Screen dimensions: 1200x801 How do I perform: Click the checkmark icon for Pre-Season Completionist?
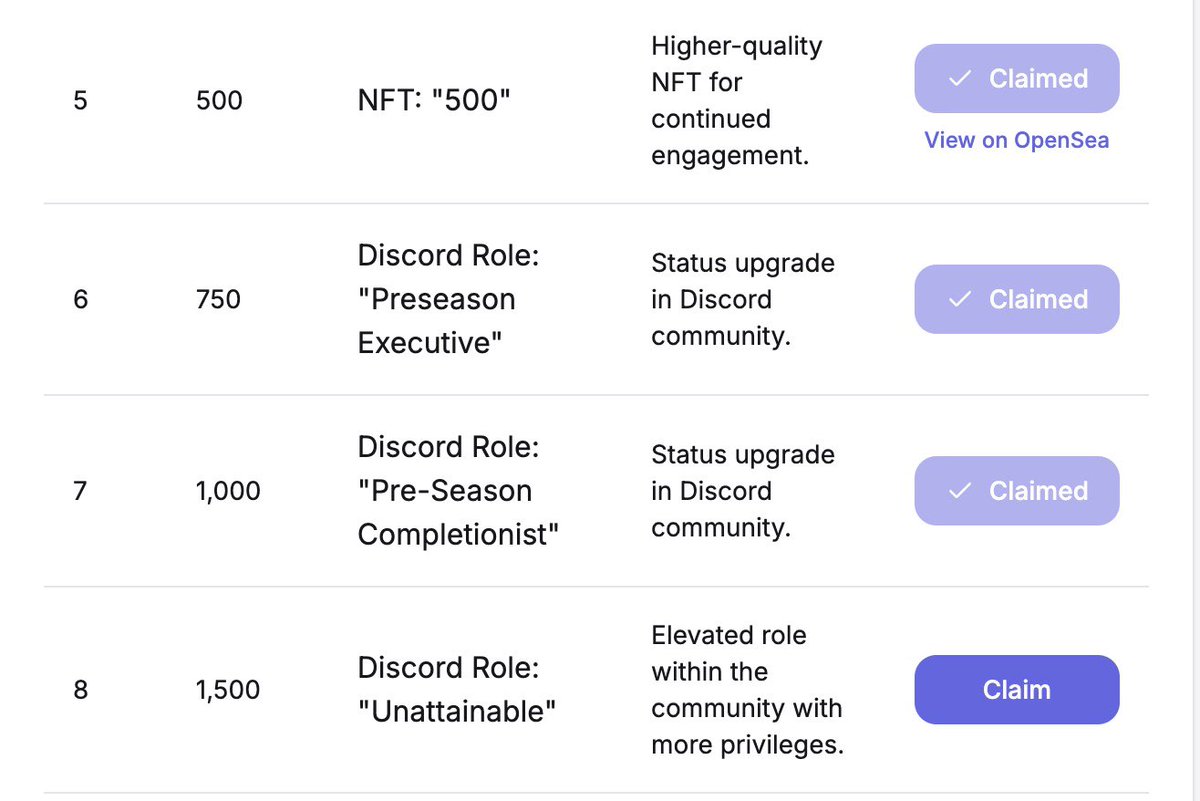click(x=960, y=491)
